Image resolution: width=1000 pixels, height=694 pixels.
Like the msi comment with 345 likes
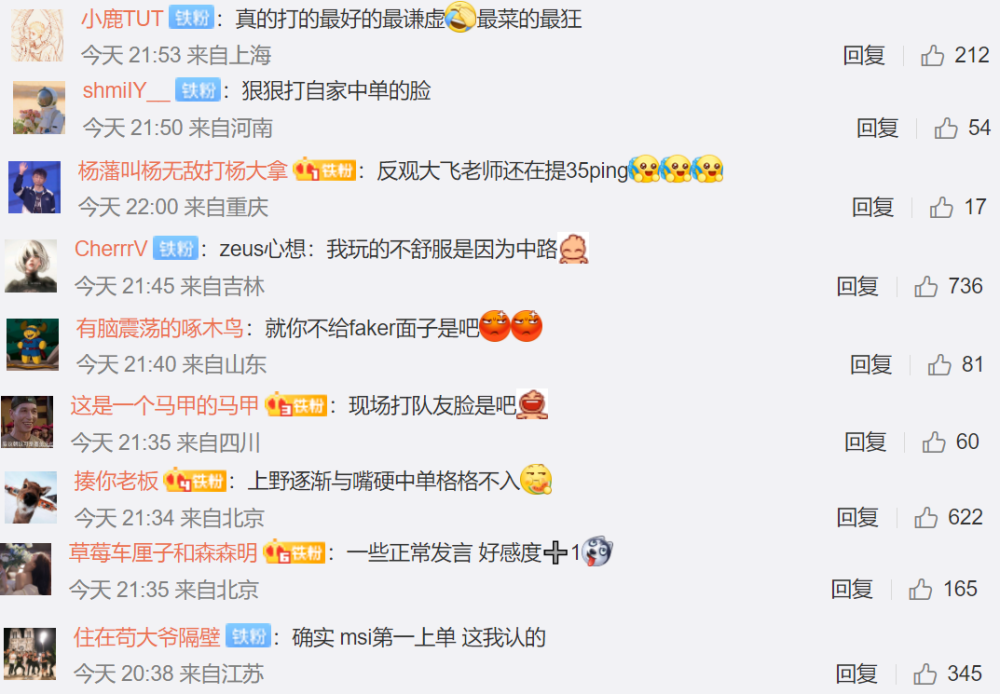925,674
